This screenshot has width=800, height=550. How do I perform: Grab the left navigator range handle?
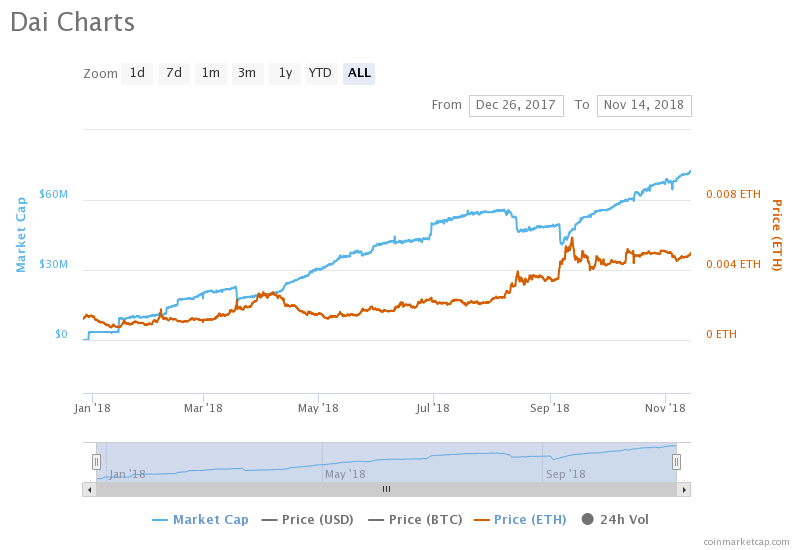click(x=96, y=462)
